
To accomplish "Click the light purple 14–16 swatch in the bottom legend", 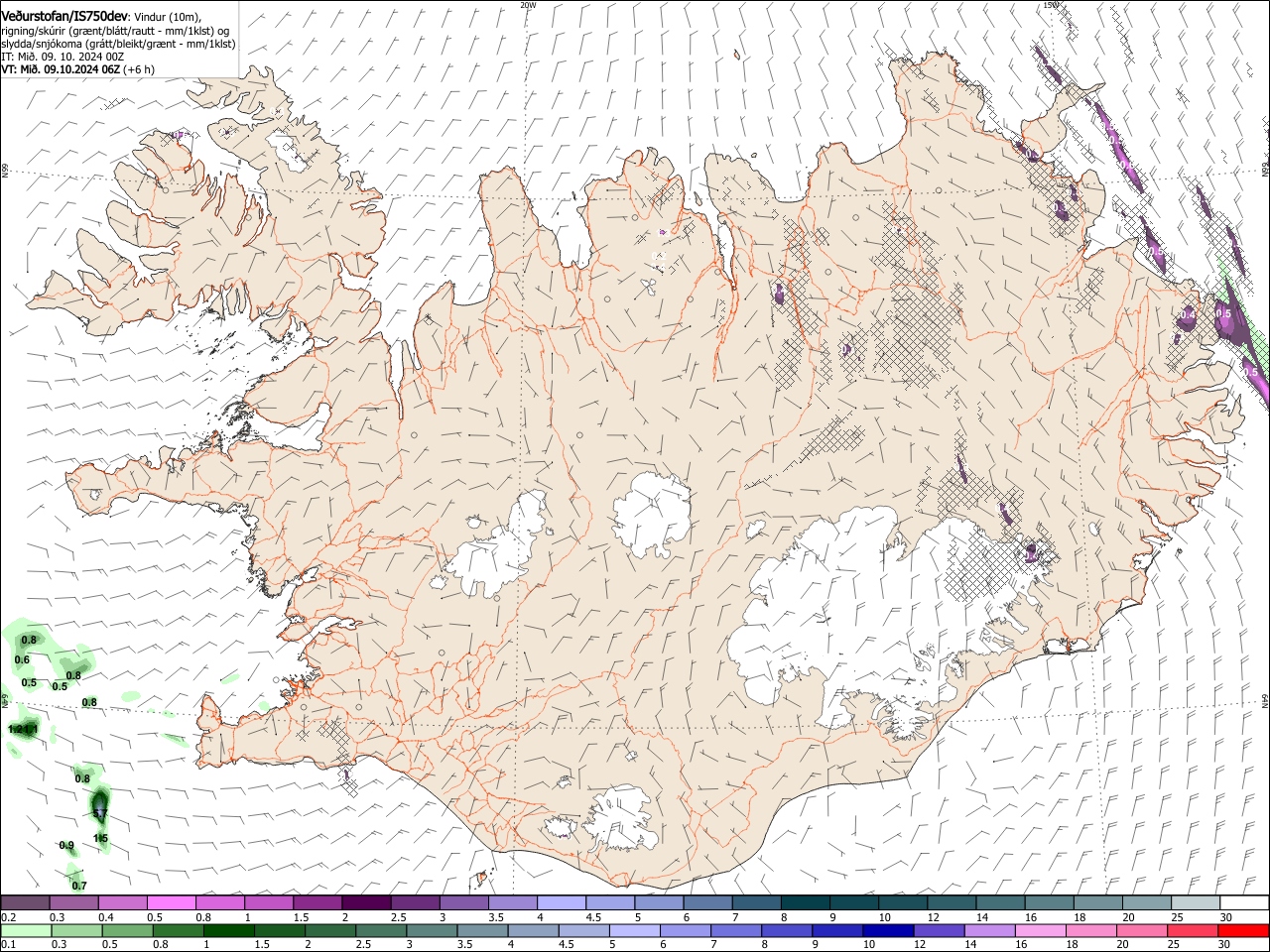I will [x=988, y=930].
